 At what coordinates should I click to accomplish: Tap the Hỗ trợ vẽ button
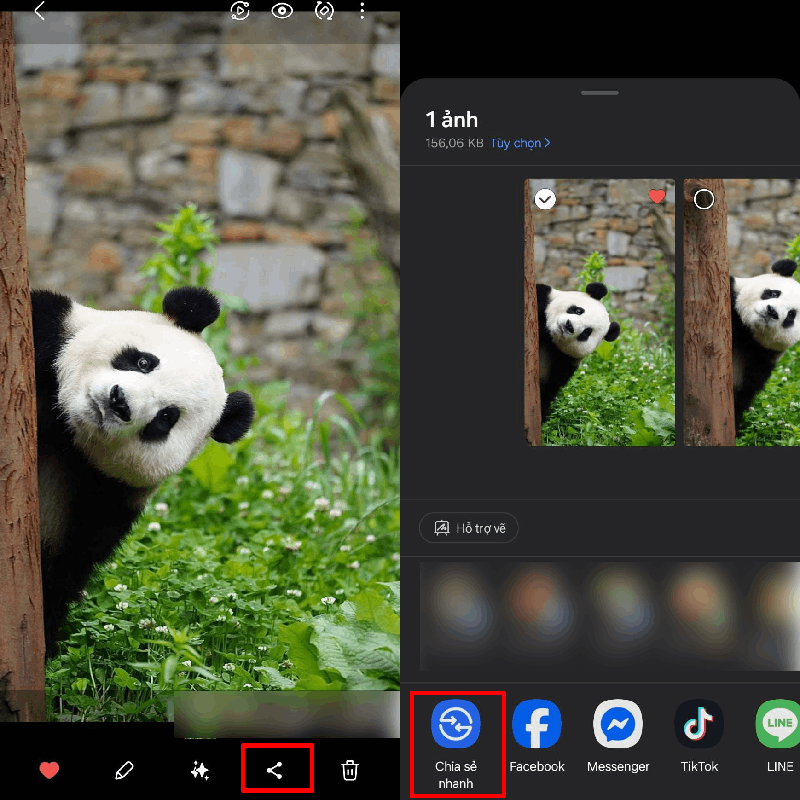pyautogui.click(x=469, y=528)
